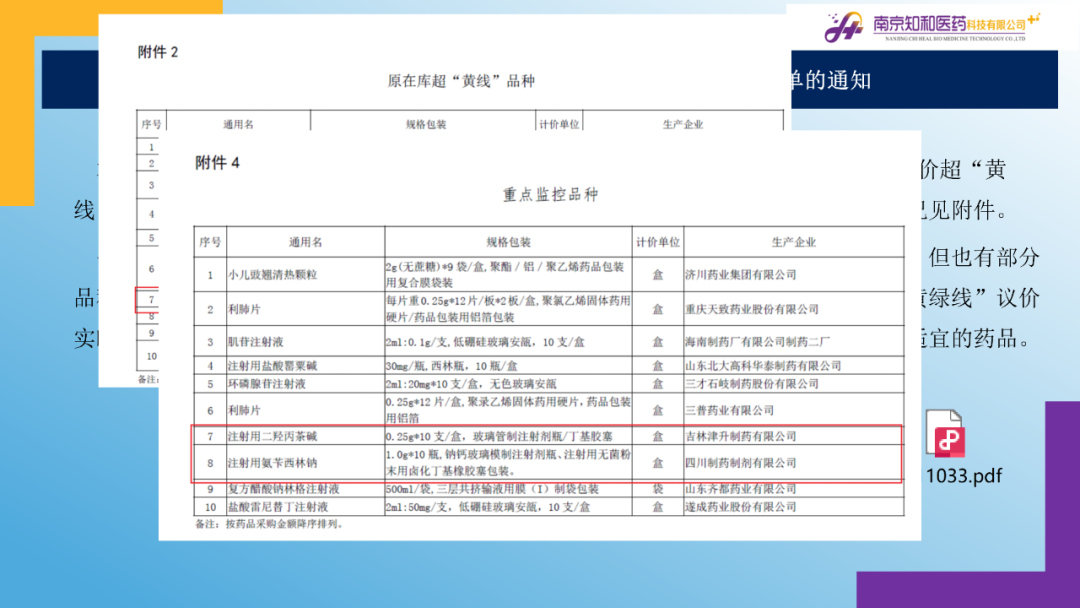1080x608 pixels.
Task: Click manufacturer 济川药业集团有限公司
Action: tap(740, 275)
